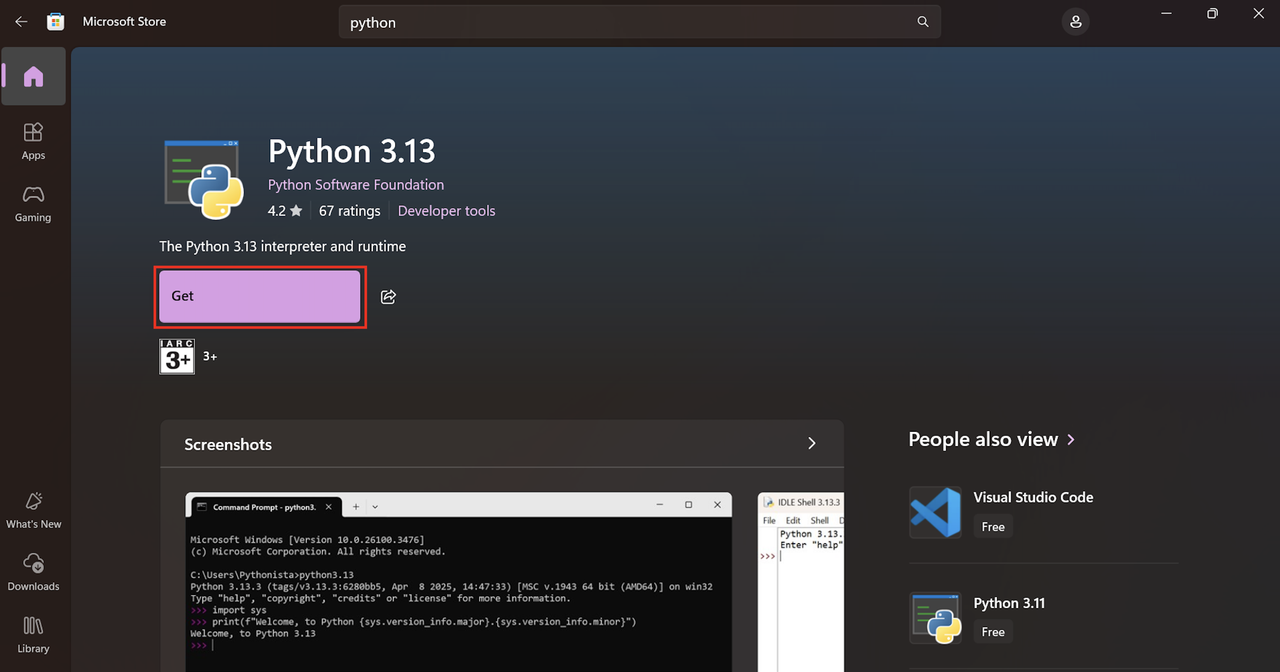This screenshot has height=672, width=1280.
Task: Open Apps section in sidebar
Action: (33, 141)
